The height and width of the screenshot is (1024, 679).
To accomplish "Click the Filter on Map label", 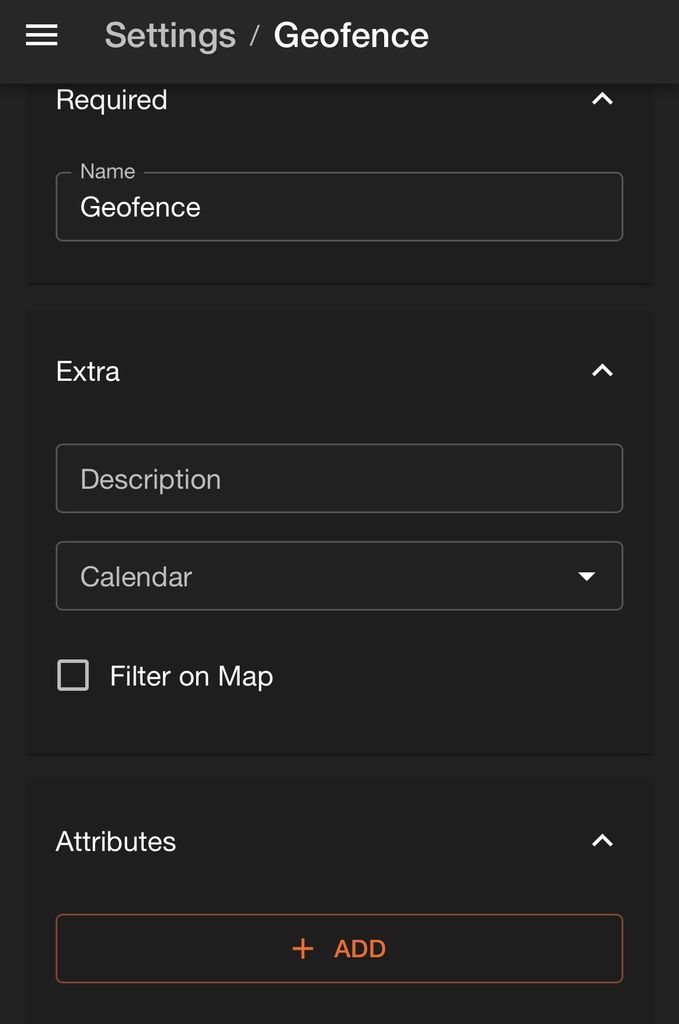I will pos(191,676).
